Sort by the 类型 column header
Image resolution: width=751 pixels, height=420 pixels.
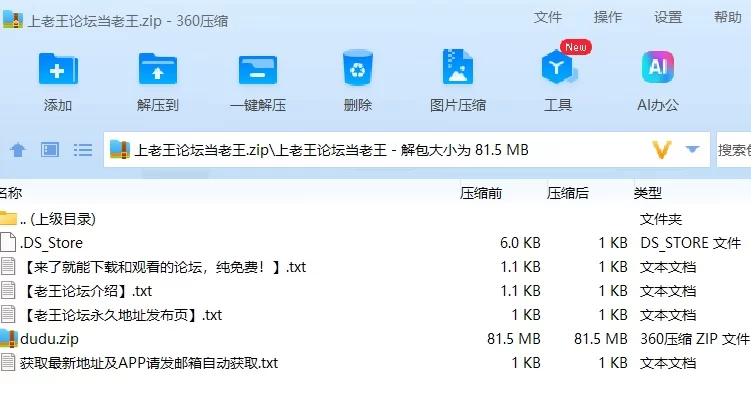(648, 193)
